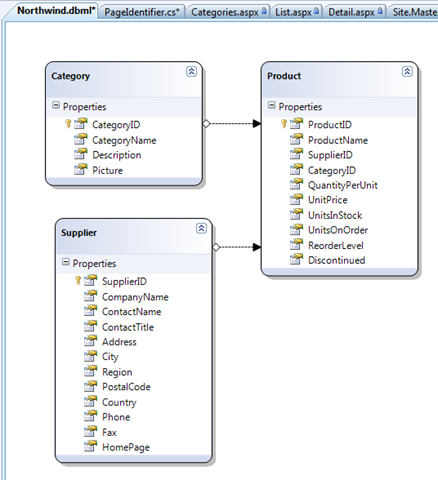Click the ContactName property icon
Screen dimensions: 438x480
click(x=90, y=311)
